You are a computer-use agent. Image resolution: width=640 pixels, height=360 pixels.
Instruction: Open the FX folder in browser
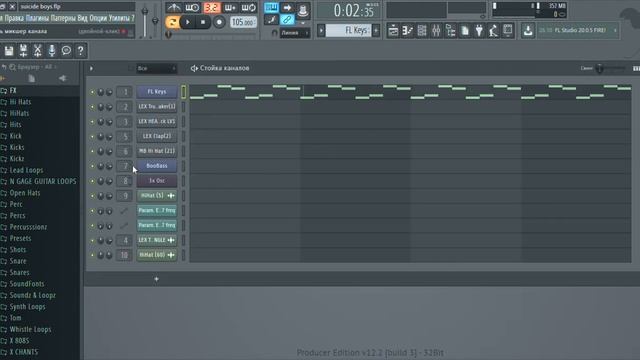[x=13, y=90]
